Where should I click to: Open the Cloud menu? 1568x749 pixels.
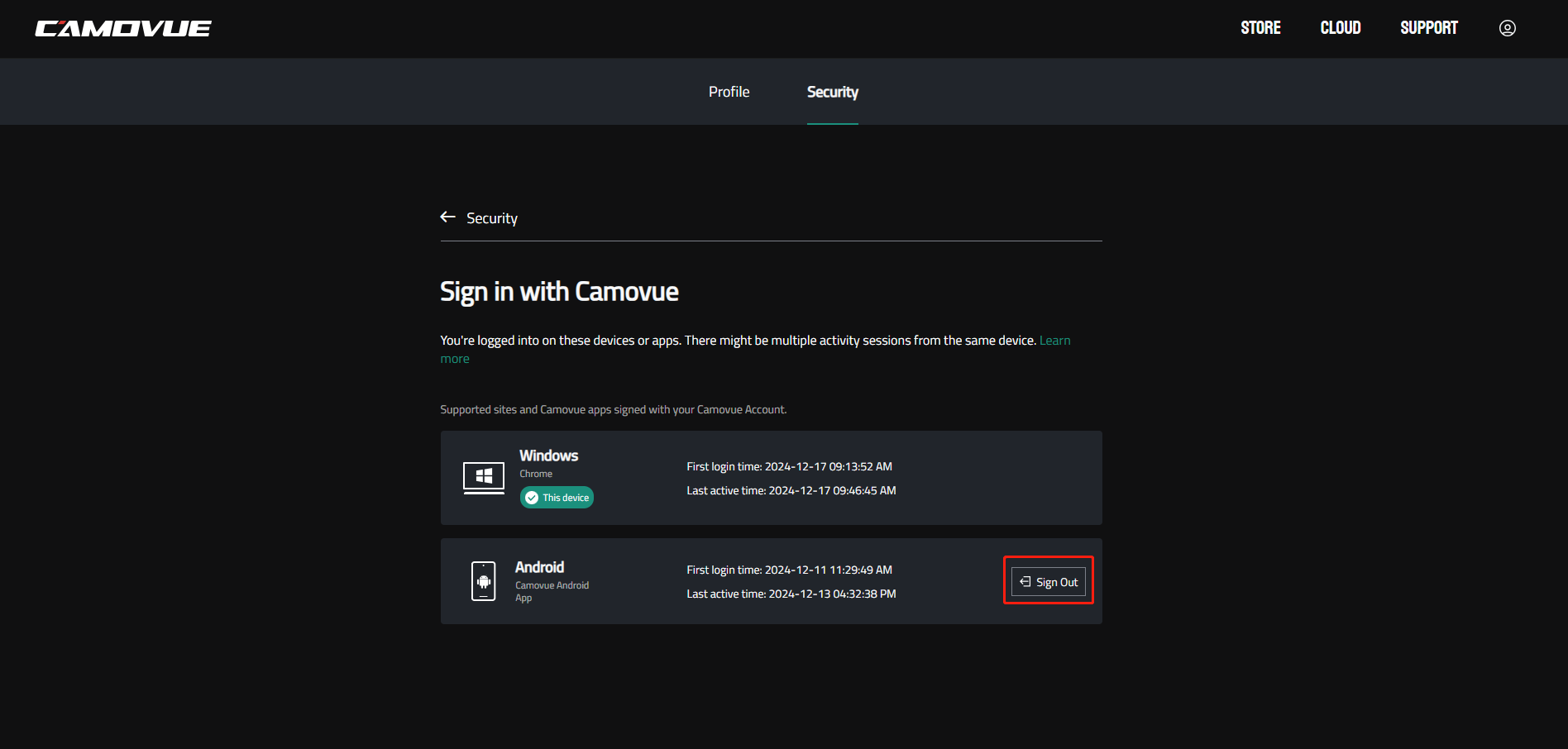1341,28
